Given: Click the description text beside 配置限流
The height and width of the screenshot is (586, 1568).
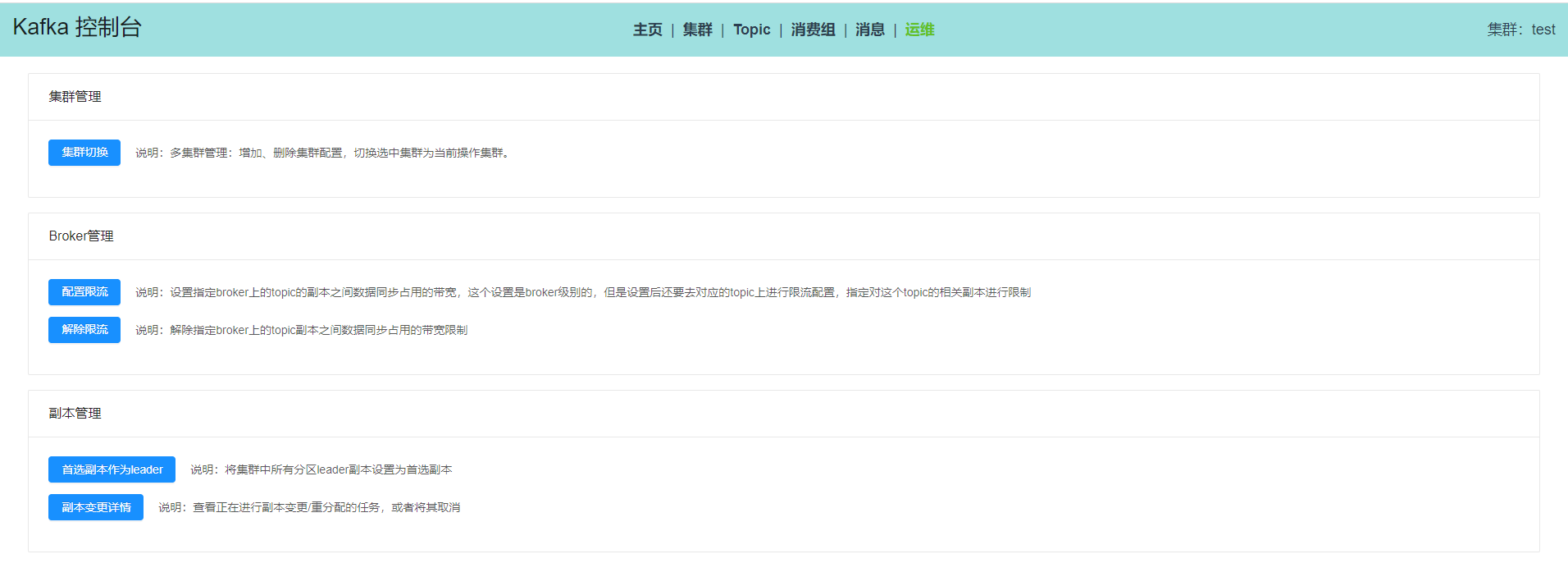Looking at the screenshot, I should point(582,292).
